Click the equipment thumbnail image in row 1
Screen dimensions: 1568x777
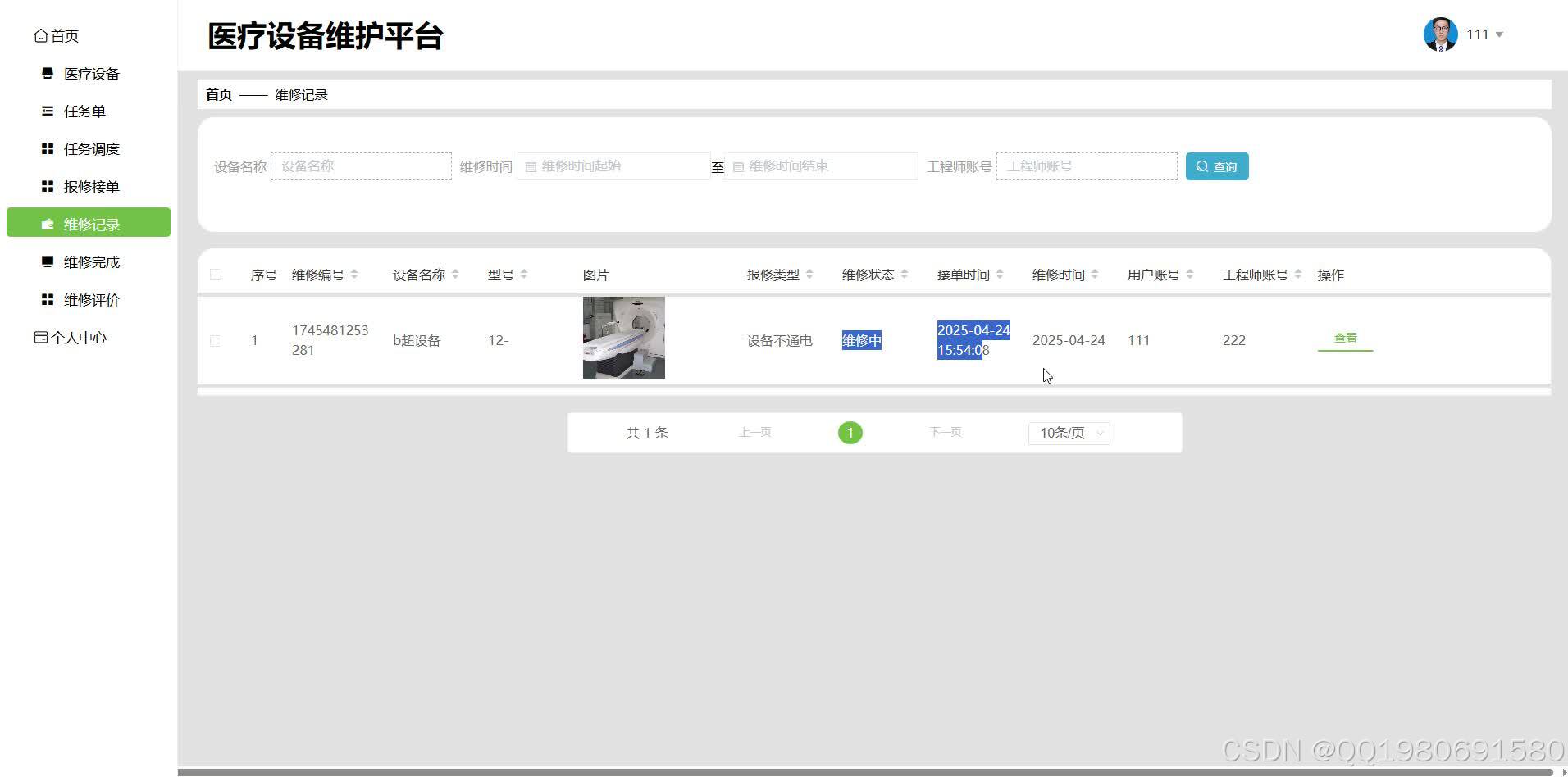click(x=623, y=338)
